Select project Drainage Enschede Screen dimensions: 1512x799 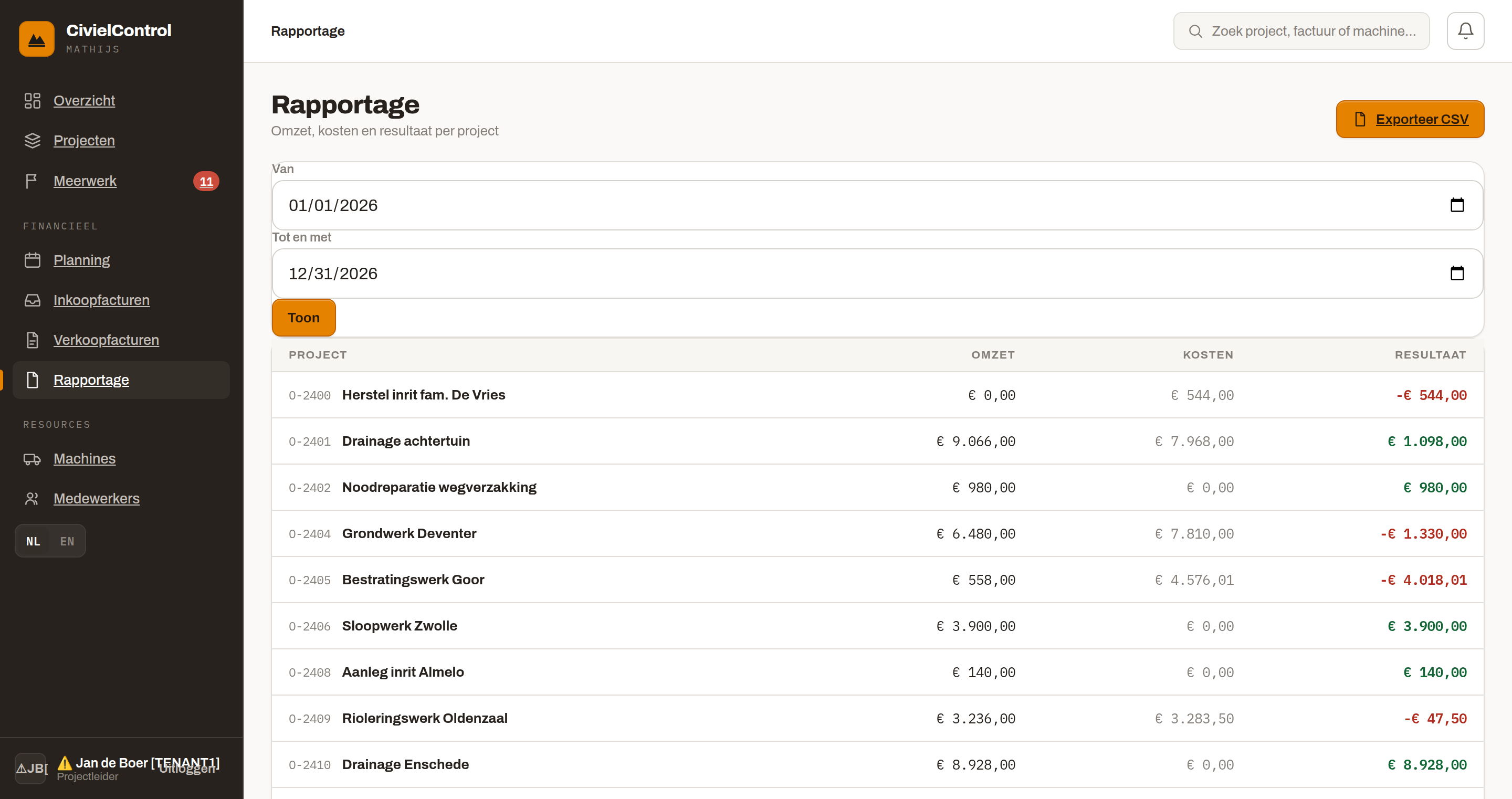click(405, 764)
